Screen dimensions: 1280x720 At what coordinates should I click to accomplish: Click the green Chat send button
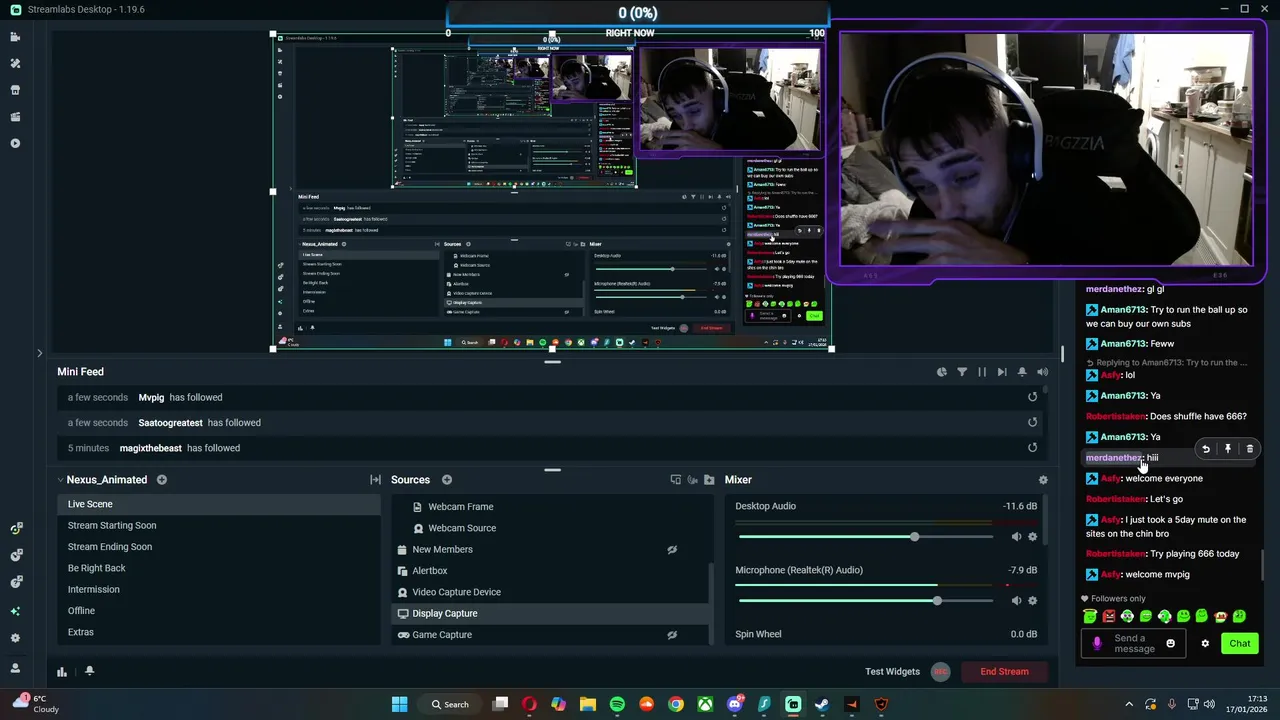pyautogui.click(x=1240, y=644)
